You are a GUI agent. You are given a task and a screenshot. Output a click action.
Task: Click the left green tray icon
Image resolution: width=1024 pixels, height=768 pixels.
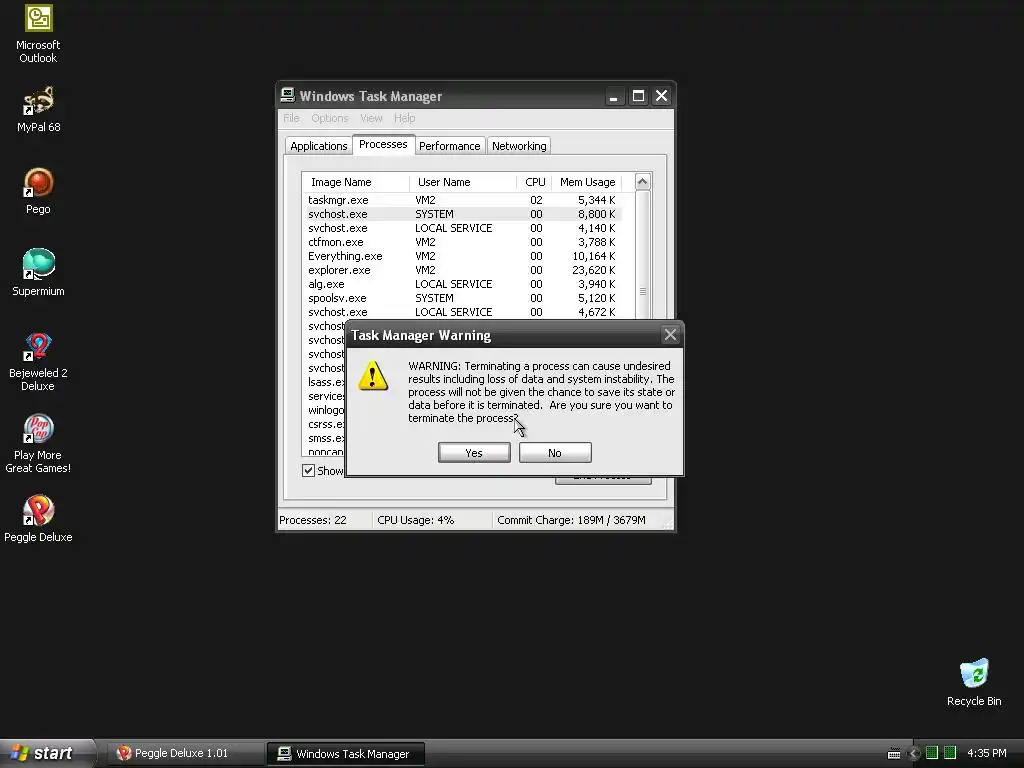click(932, 753)
